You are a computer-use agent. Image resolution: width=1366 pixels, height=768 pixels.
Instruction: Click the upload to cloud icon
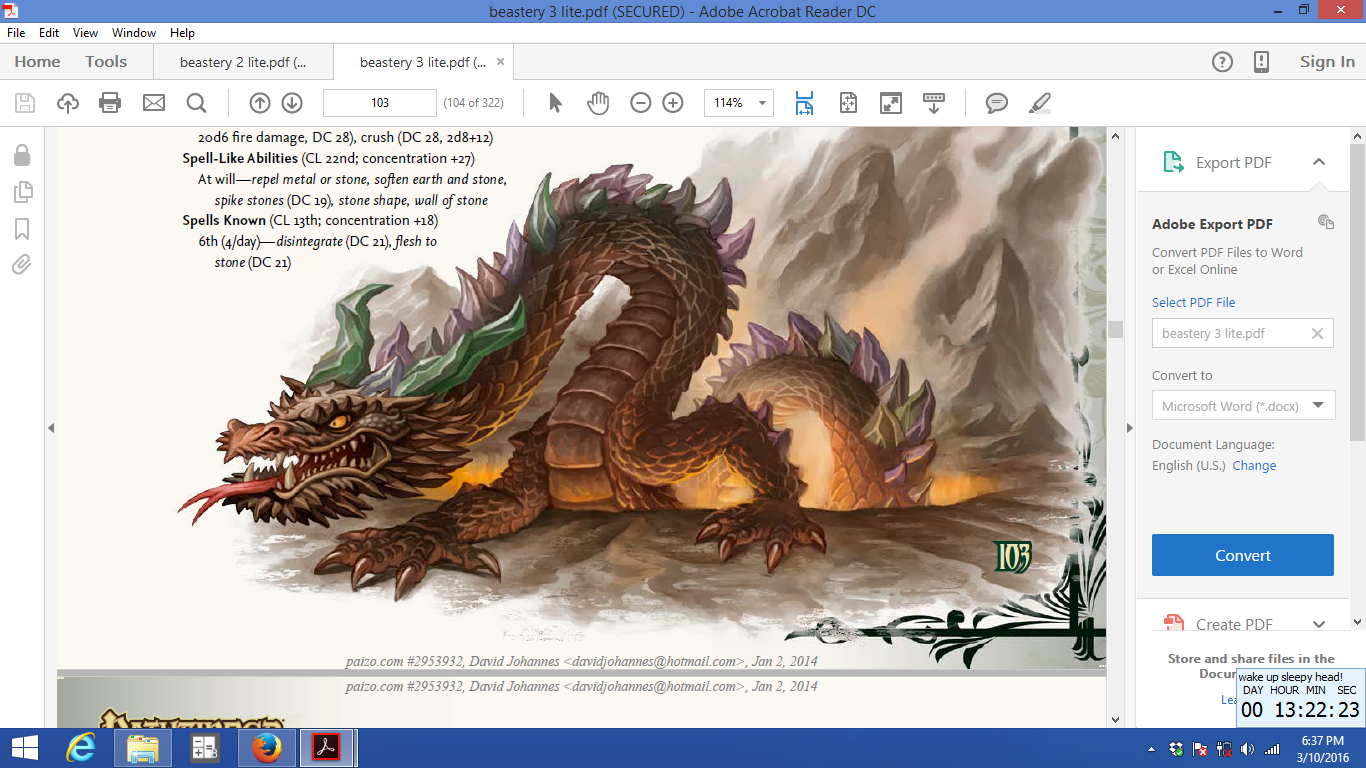point(67,102)
